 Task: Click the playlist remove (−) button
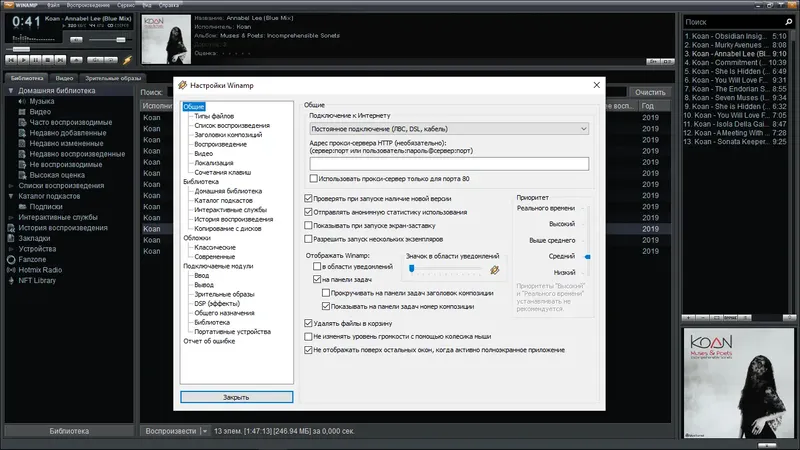click(702, 317)
